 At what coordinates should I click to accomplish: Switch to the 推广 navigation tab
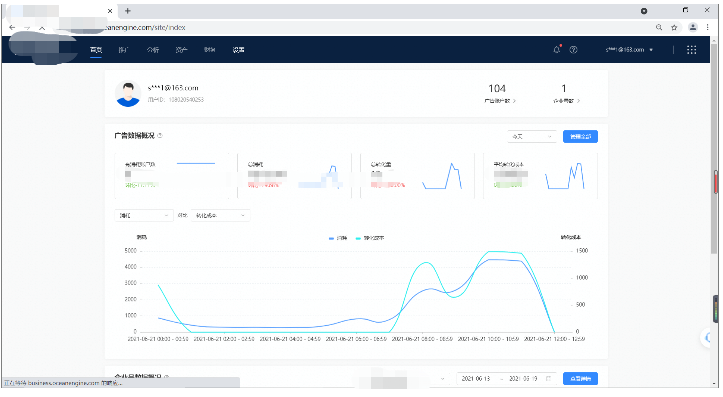coord(123,50)
